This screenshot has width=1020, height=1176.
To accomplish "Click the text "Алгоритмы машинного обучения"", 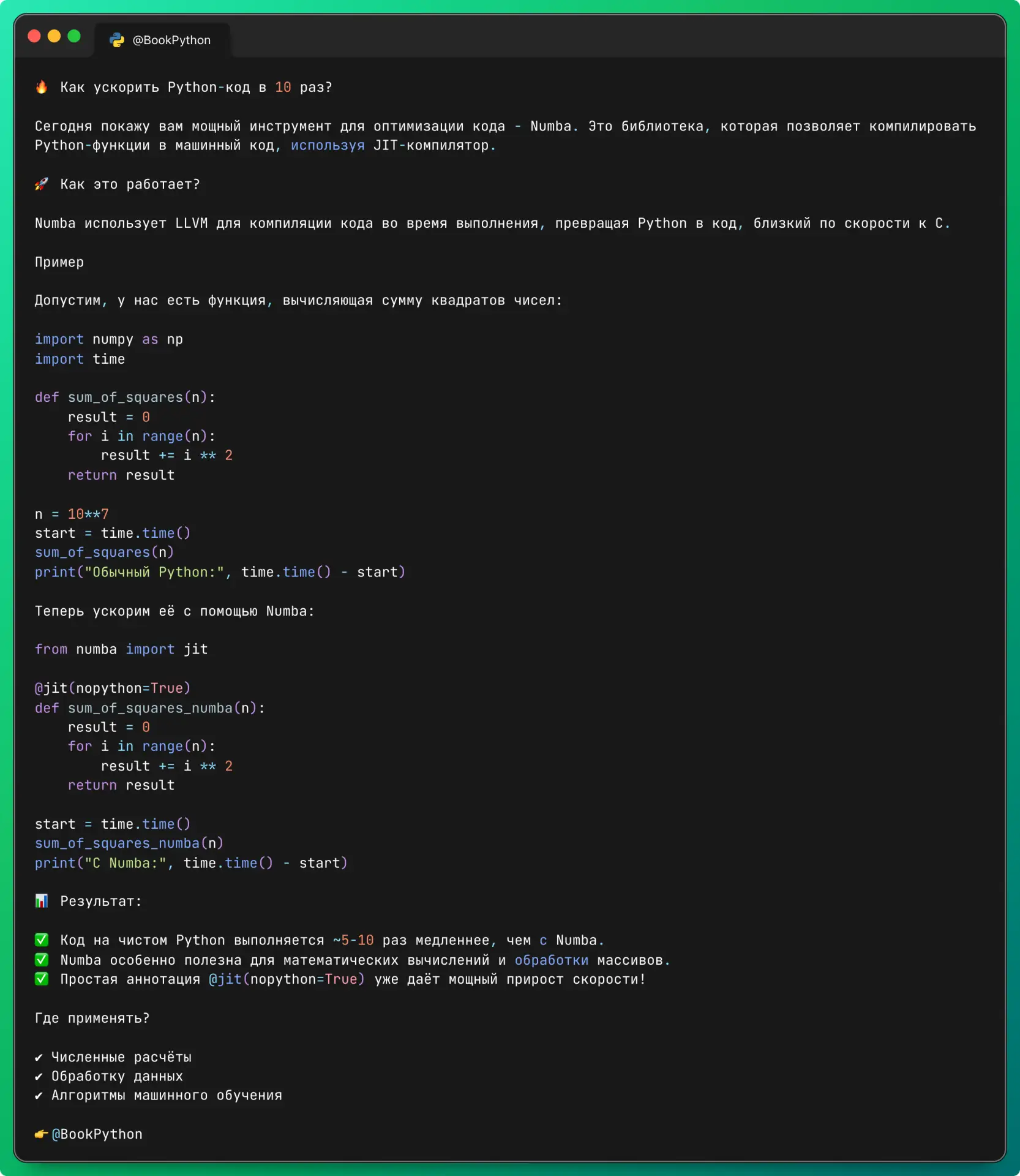I will [x=167, y=1095].
